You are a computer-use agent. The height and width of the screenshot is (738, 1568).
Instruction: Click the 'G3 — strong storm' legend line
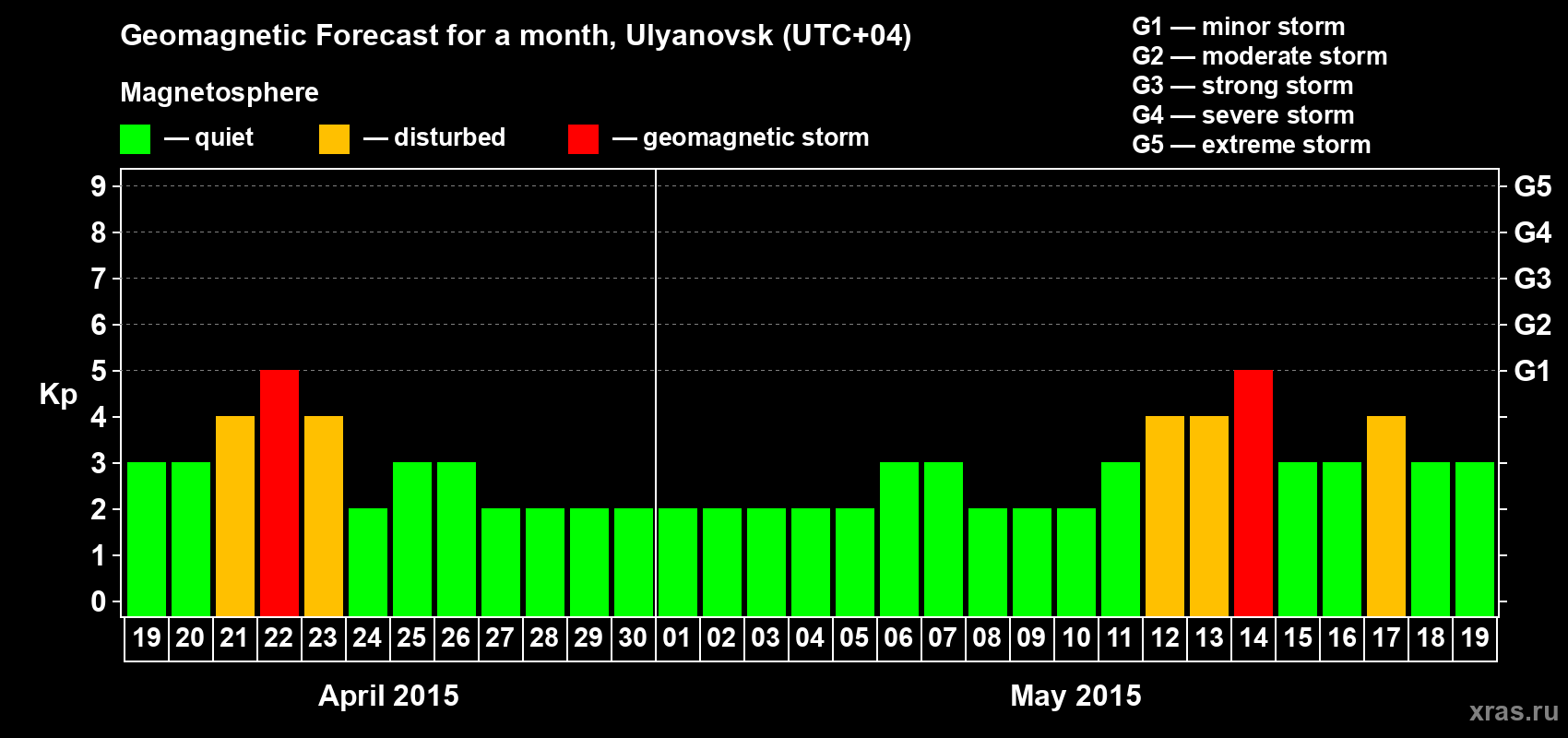[1242, 86]
